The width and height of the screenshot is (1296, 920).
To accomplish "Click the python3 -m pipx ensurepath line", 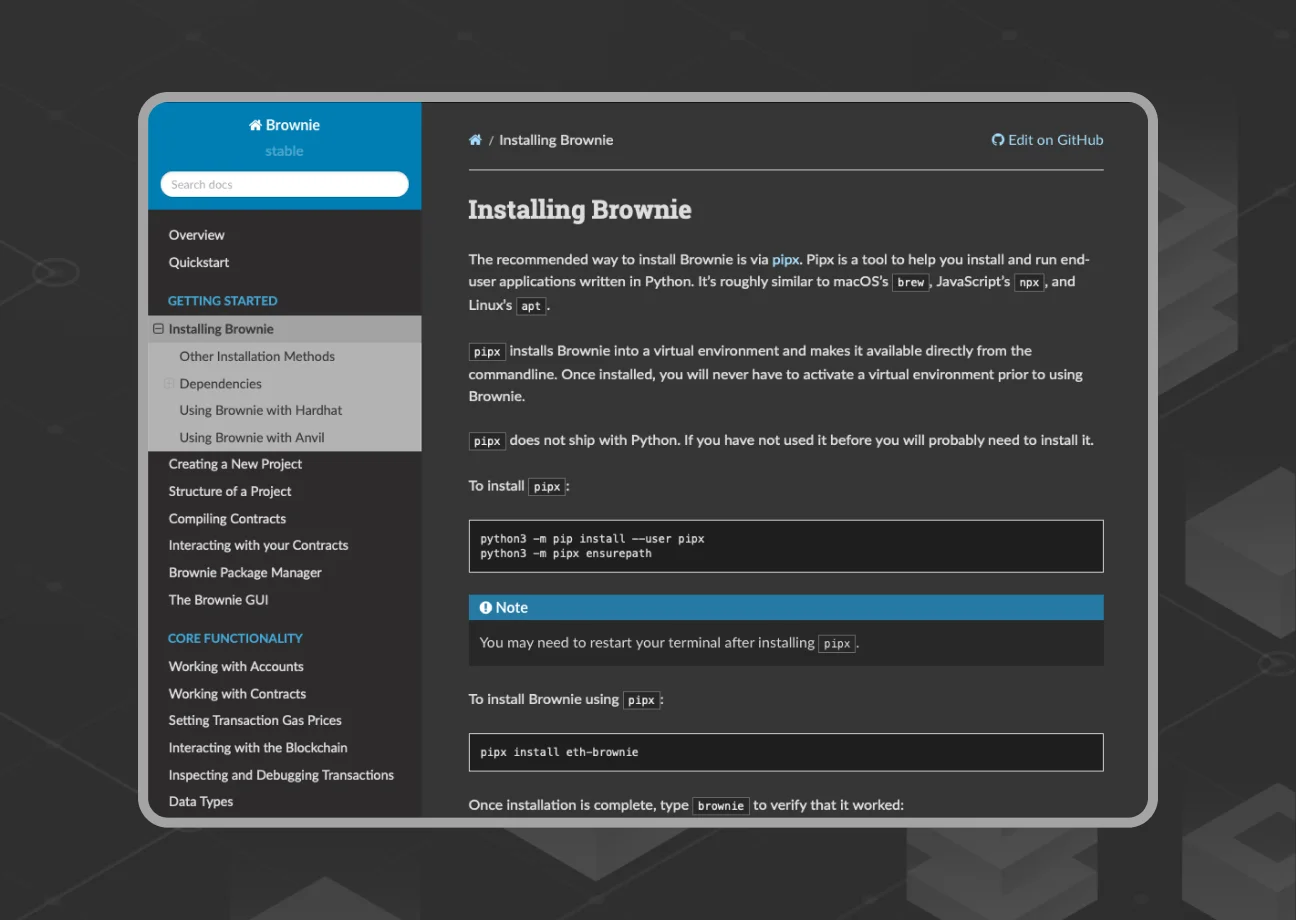I will coord(566,553).
